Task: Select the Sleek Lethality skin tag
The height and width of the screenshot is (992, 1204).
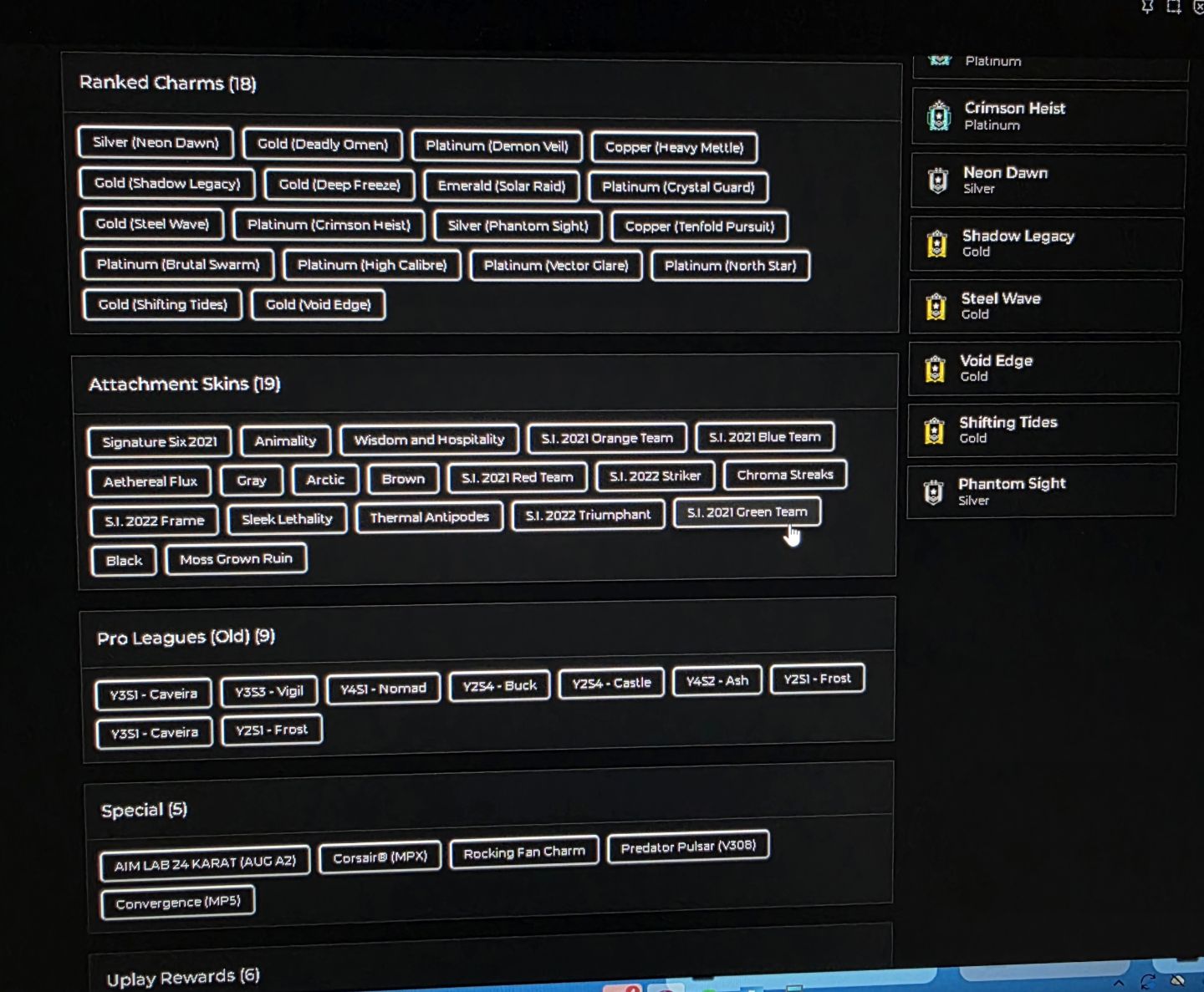Action: point(287,519)
